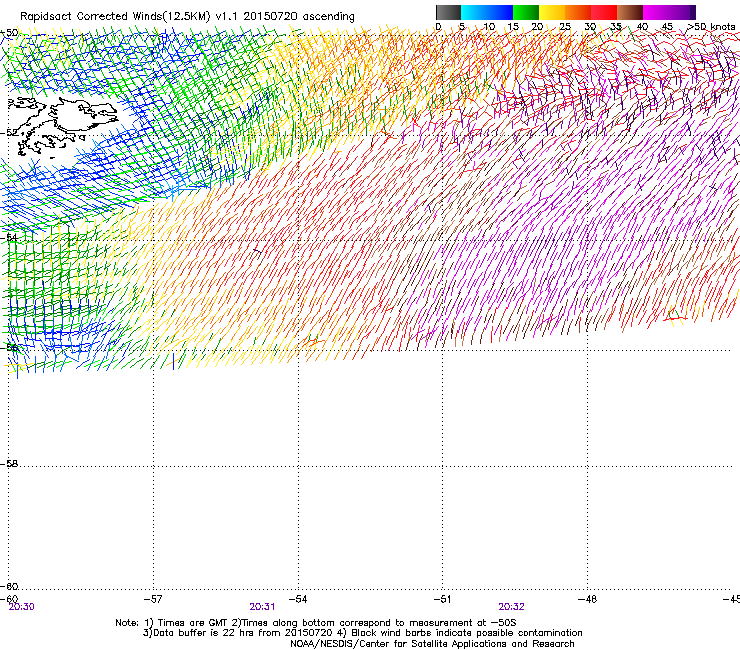Image resolution: width=740 pixels, height=650 pixels.
Task: Click the latitude label '-52' on left axis
Action: click(9, 133)
